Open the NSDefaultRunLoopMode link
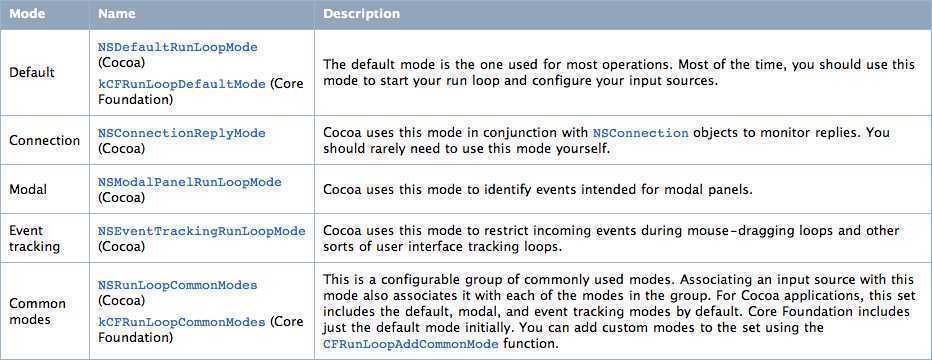 pyautogui.click(x=178, y=48)
